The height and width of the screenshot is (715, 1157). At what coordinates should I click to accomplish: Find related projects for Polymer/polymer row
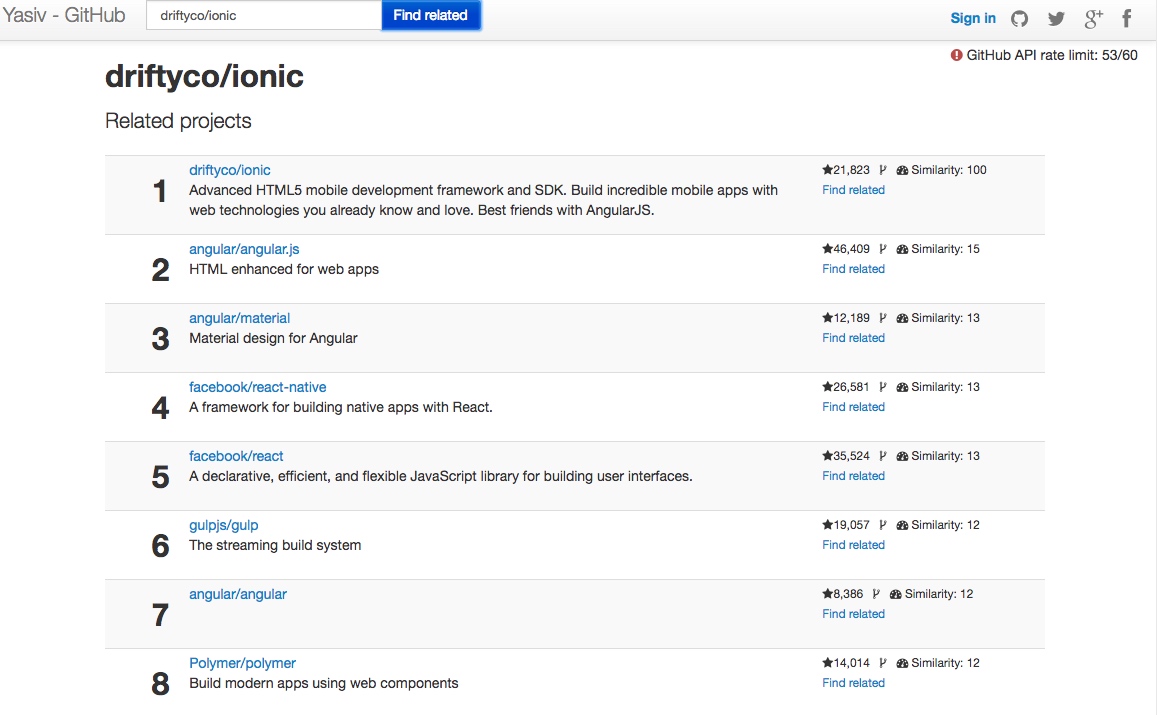(853, 683)
